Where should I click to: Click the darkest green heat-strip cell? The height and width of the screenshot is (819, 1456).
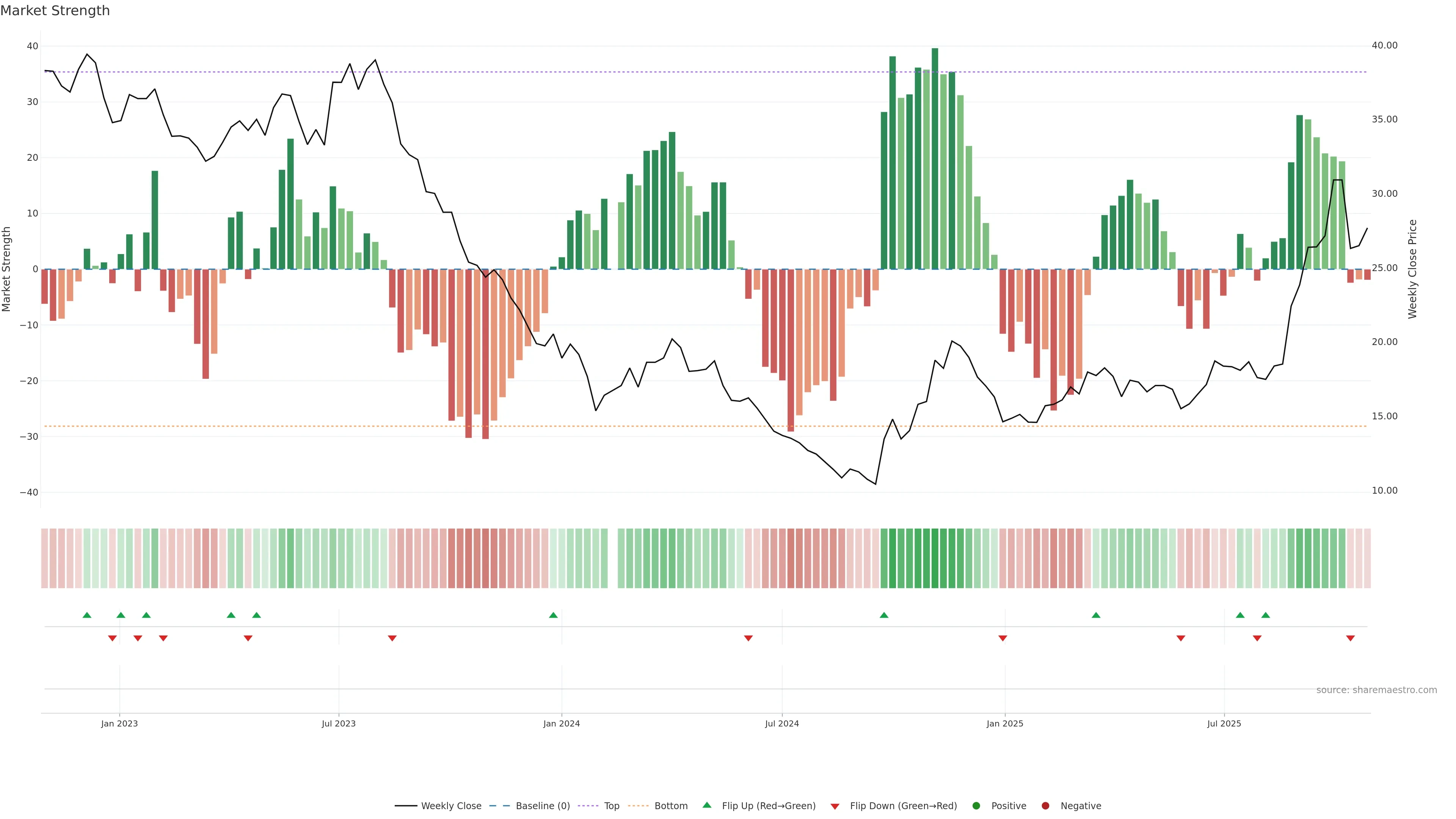(x=935, y=559)
